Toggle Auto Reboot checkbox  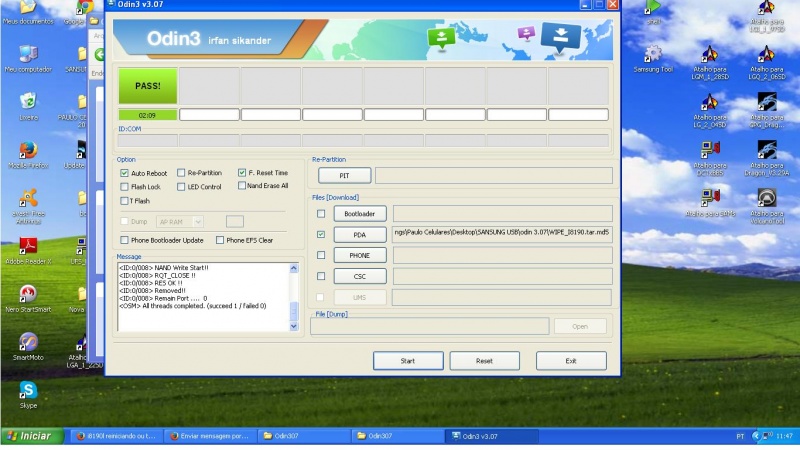(x=124, y=173)
